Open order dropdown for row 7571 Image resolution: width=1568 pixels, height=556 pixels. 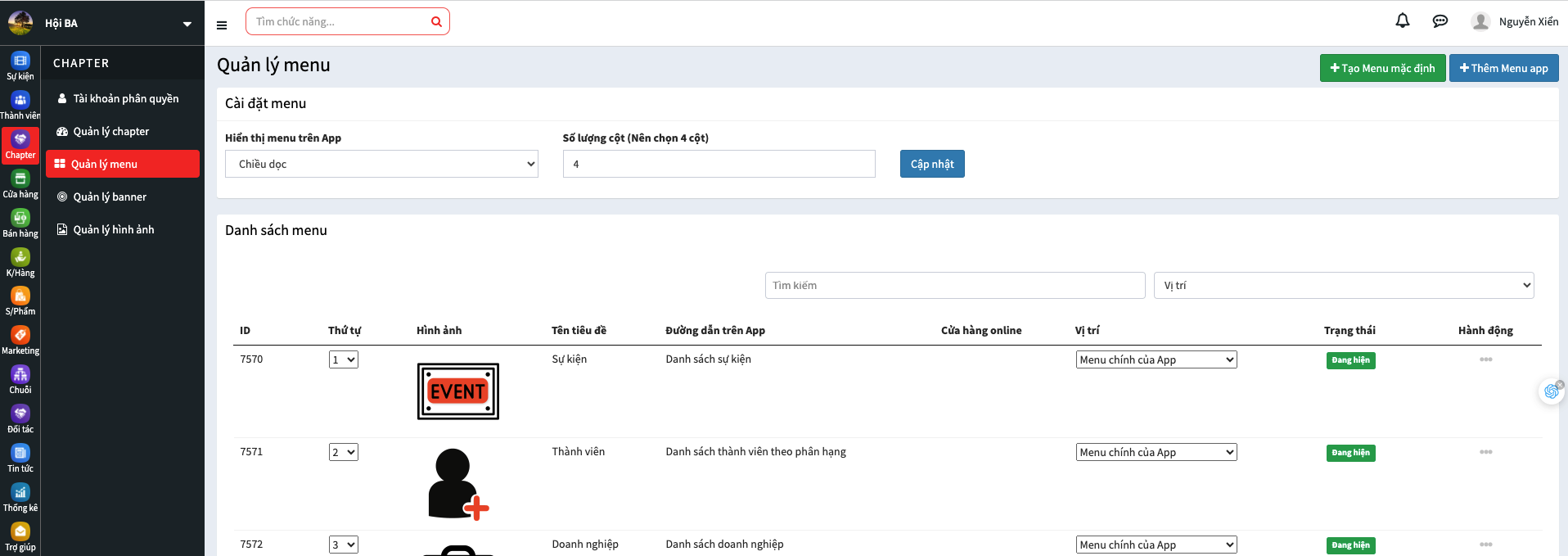click(344, 452)
